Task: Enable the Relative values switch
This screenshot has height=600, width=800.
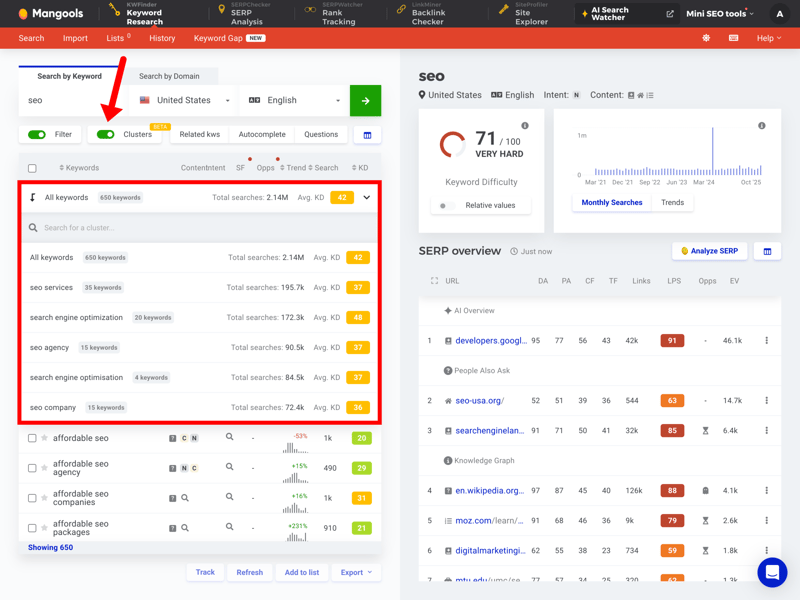Action: (445, 205)
